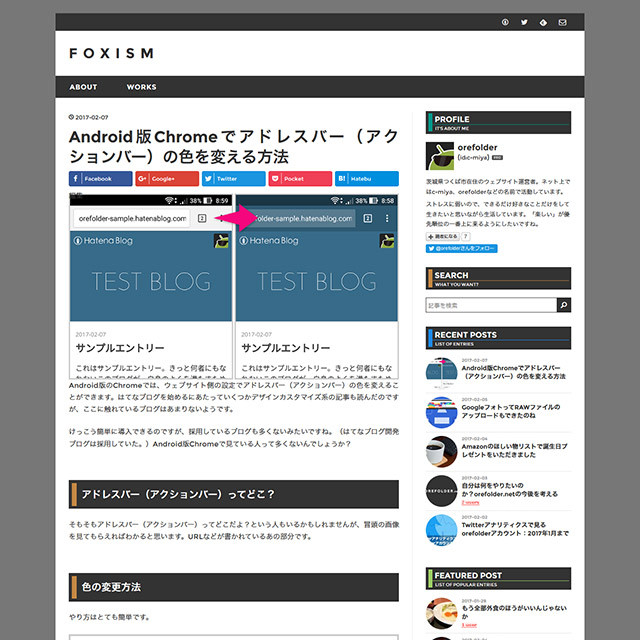Click the Twitter bird analytics post thumbnail

[441, 530]
